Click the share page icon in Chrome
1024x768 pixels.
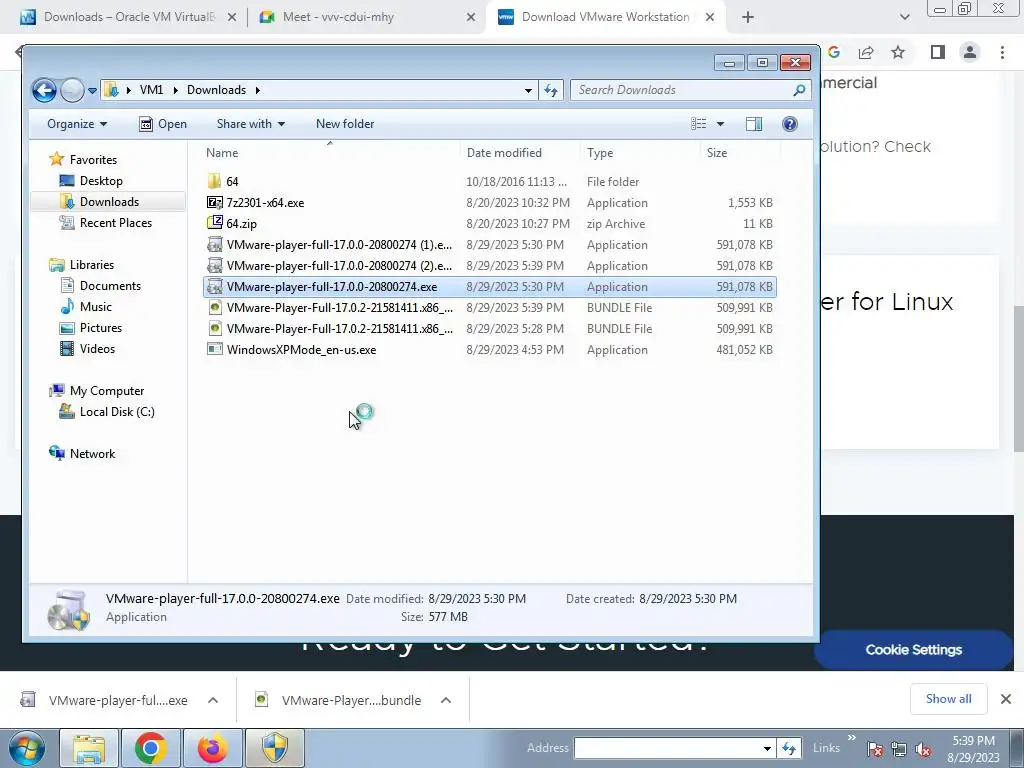pos(866,53)
